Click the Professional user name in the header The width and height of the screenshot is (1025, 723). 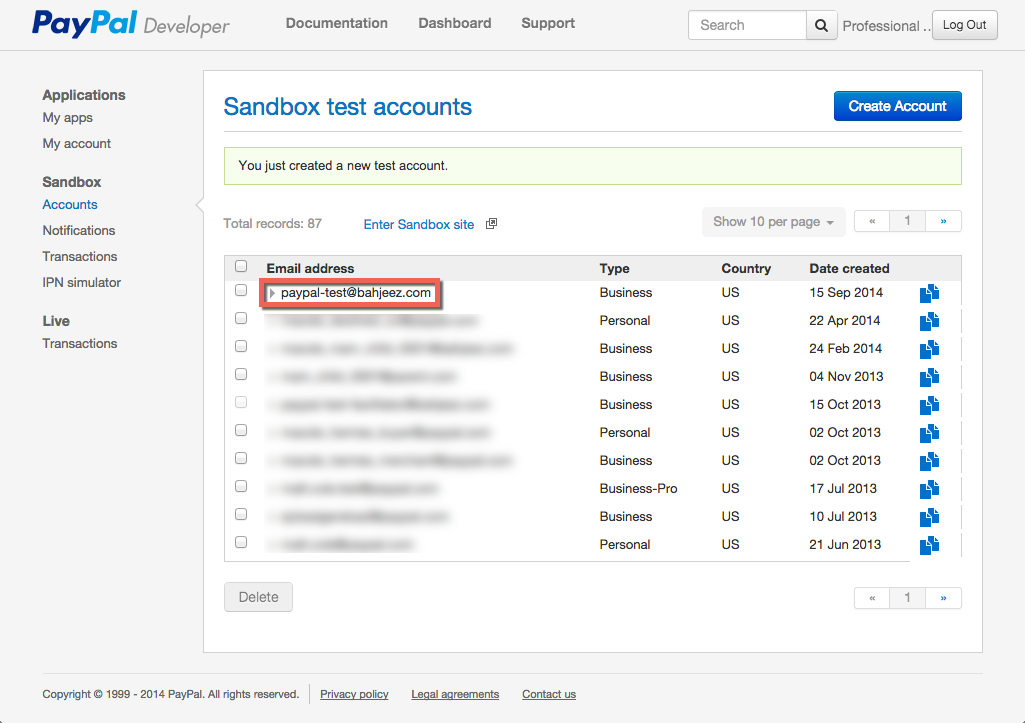(886, 26)
